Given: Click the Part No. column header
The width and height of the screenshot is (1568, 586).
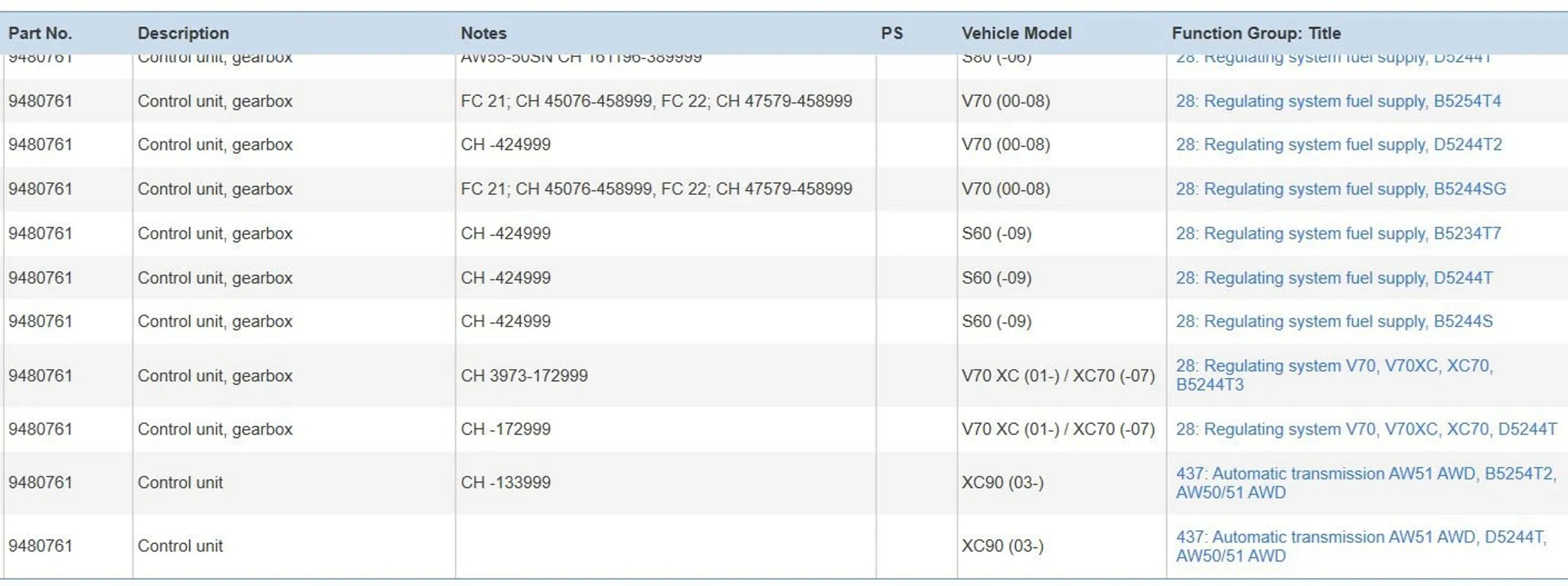Looking at the screenshot, I should point(40,33).
